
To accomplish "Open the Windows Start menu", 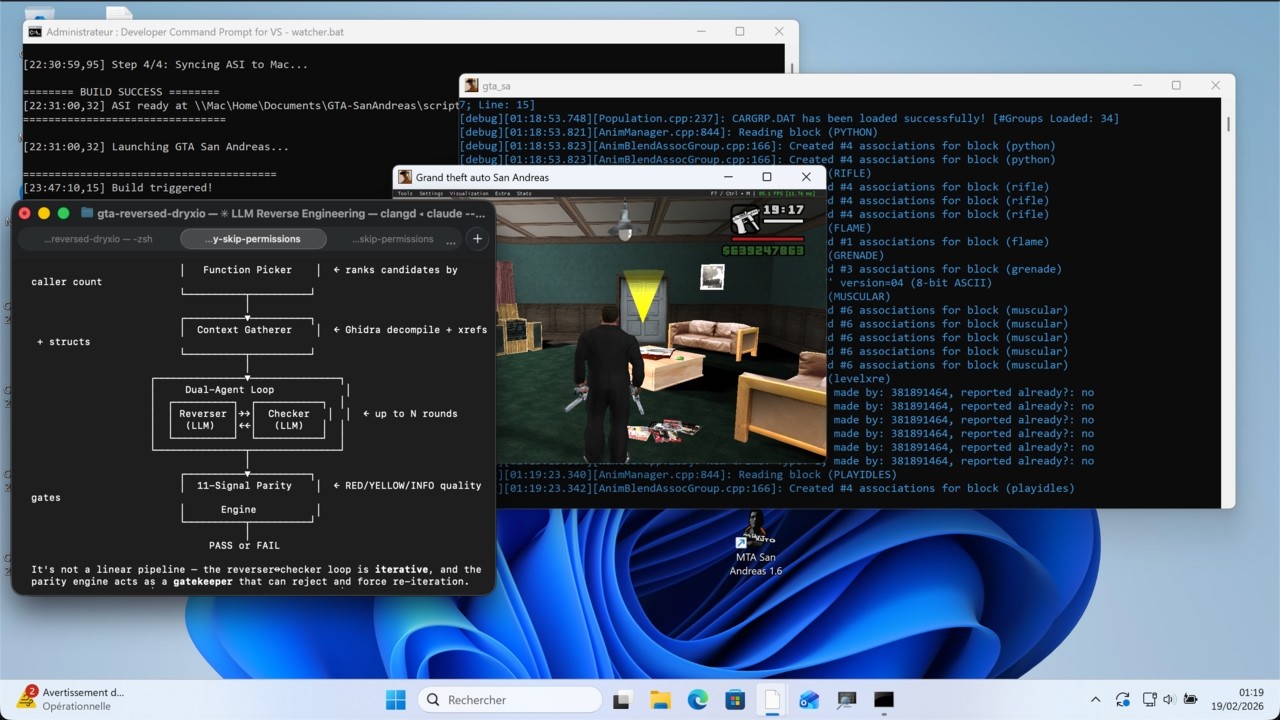I will tap(396, 700).
